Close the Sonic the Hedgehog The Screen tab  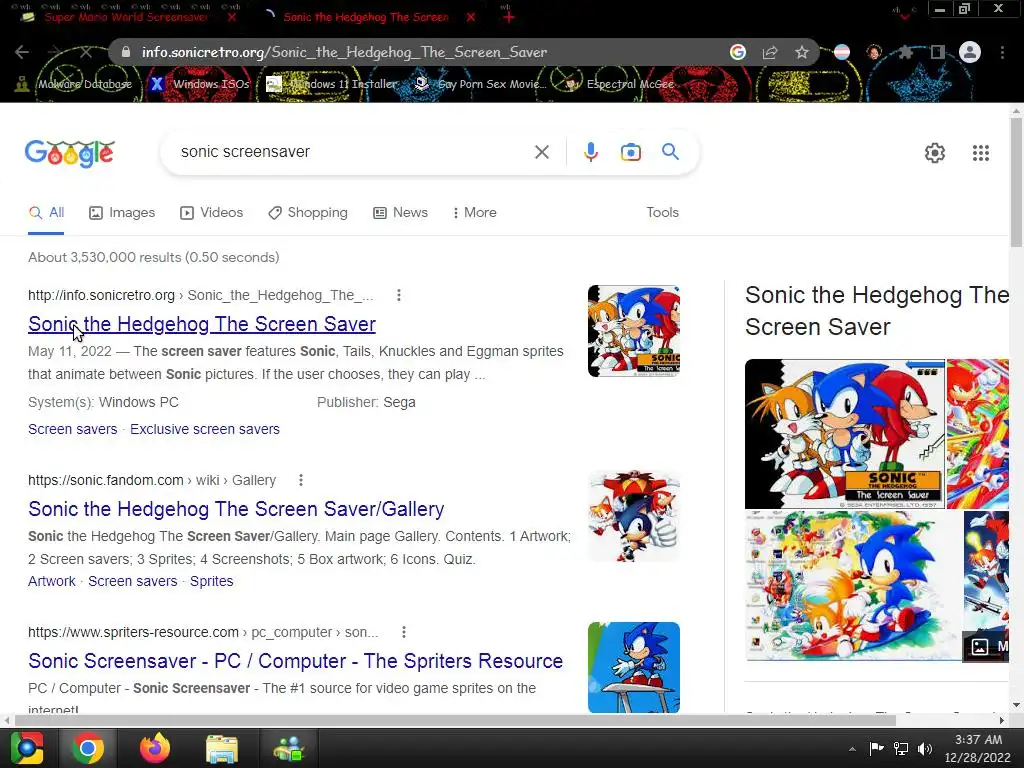(x=471, y=17)
